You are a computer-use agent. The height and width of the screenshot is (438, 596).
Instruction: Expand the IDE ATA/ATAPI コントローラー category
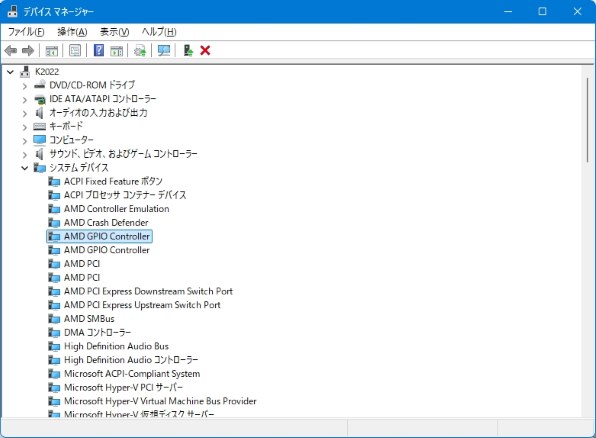point(25,100)
